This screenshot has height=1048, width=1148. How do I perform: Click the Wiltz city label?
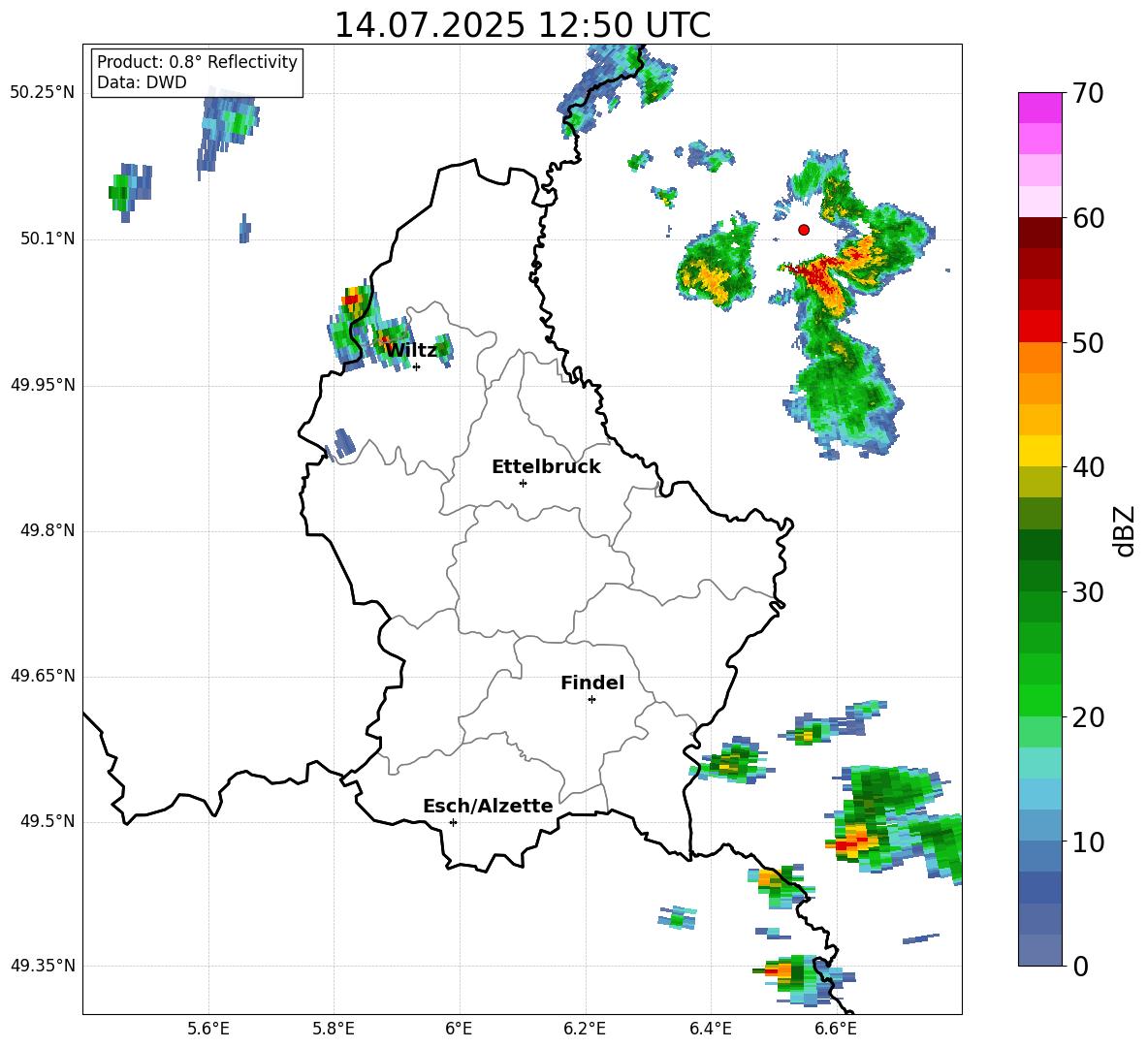411,351
